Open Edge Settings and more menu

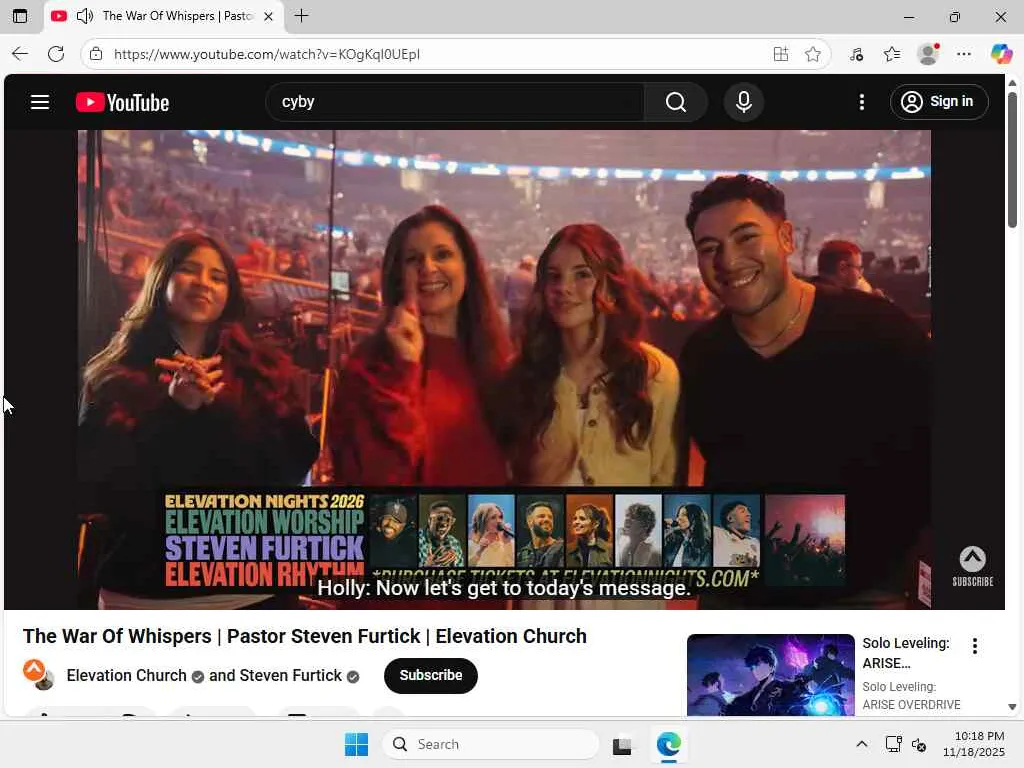click(x=964, y=54)
